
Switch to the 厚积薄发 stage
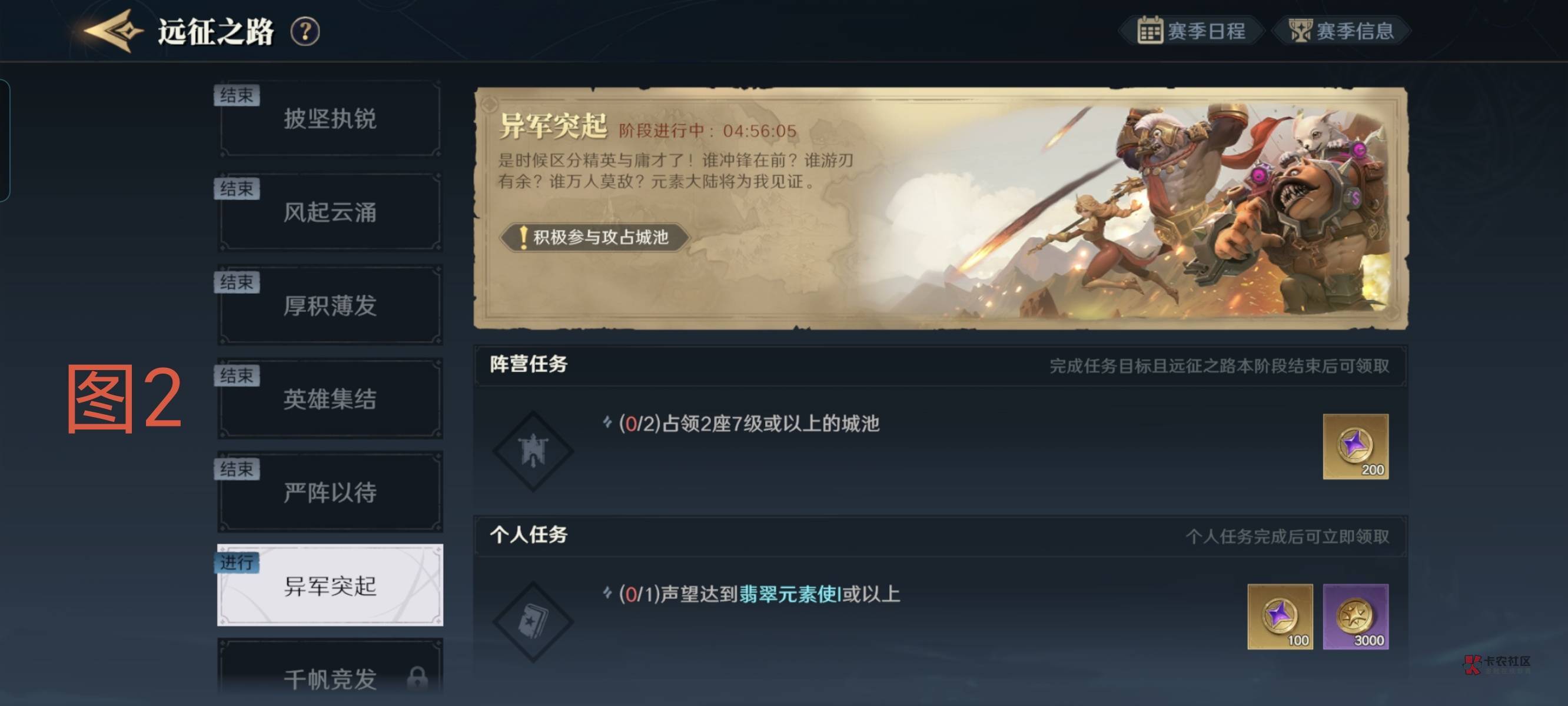[x=330, y=305]
